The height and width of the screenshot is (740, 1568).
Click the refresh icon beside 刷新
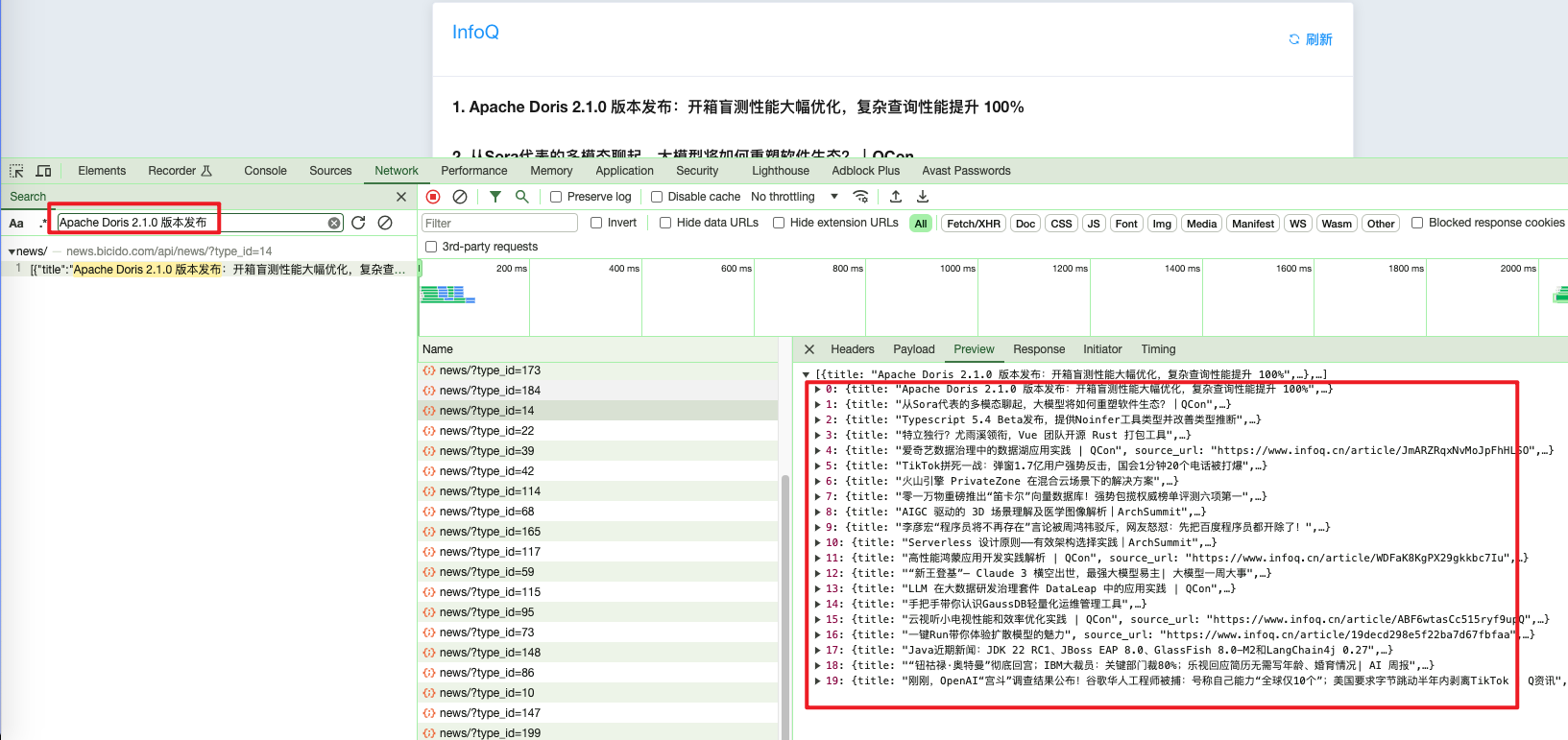(1294, 39)
